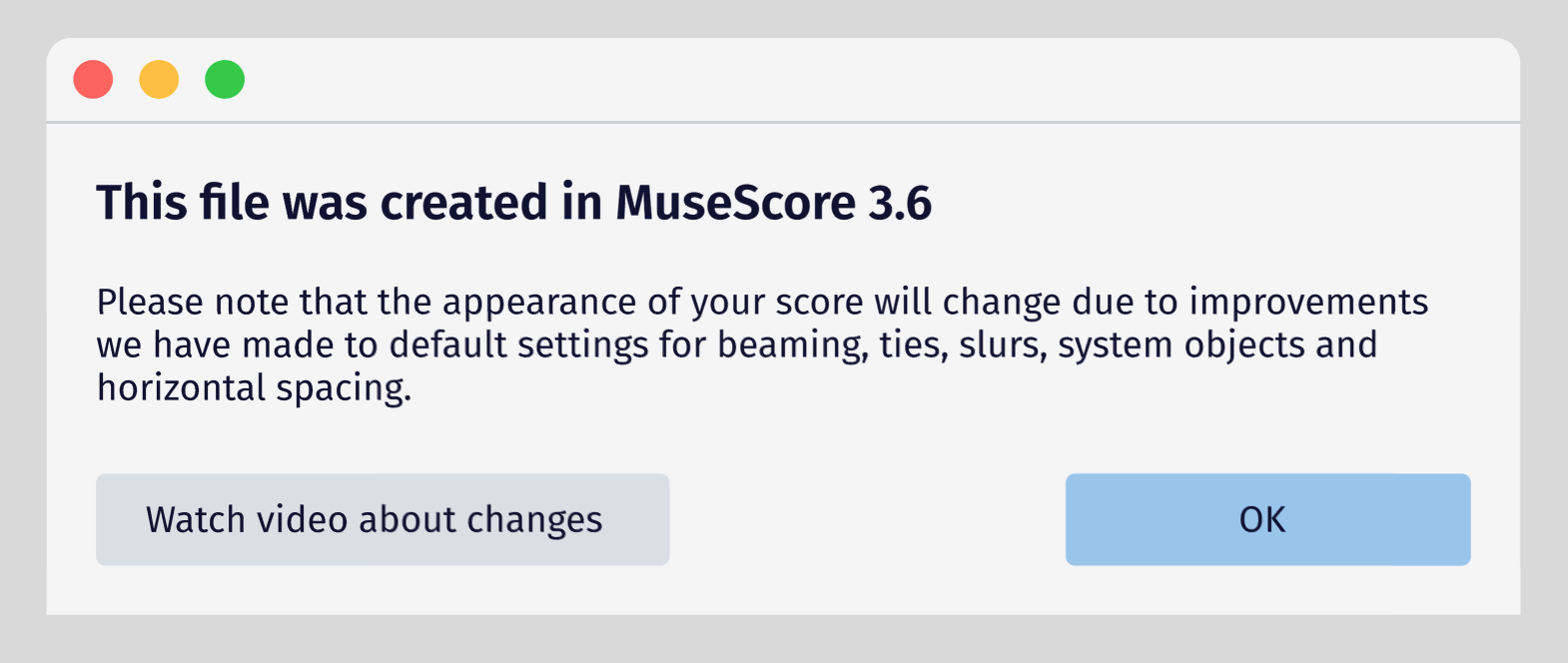
Task: Expand the window with the green circle
Action: [224, 79]
